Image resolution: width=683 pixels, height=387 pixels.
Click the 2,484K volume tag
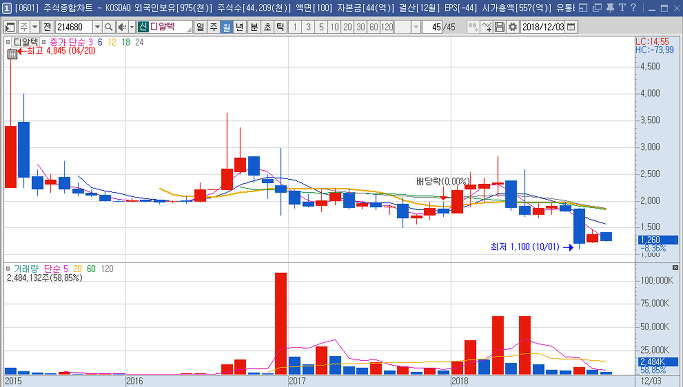coord(658,362)
